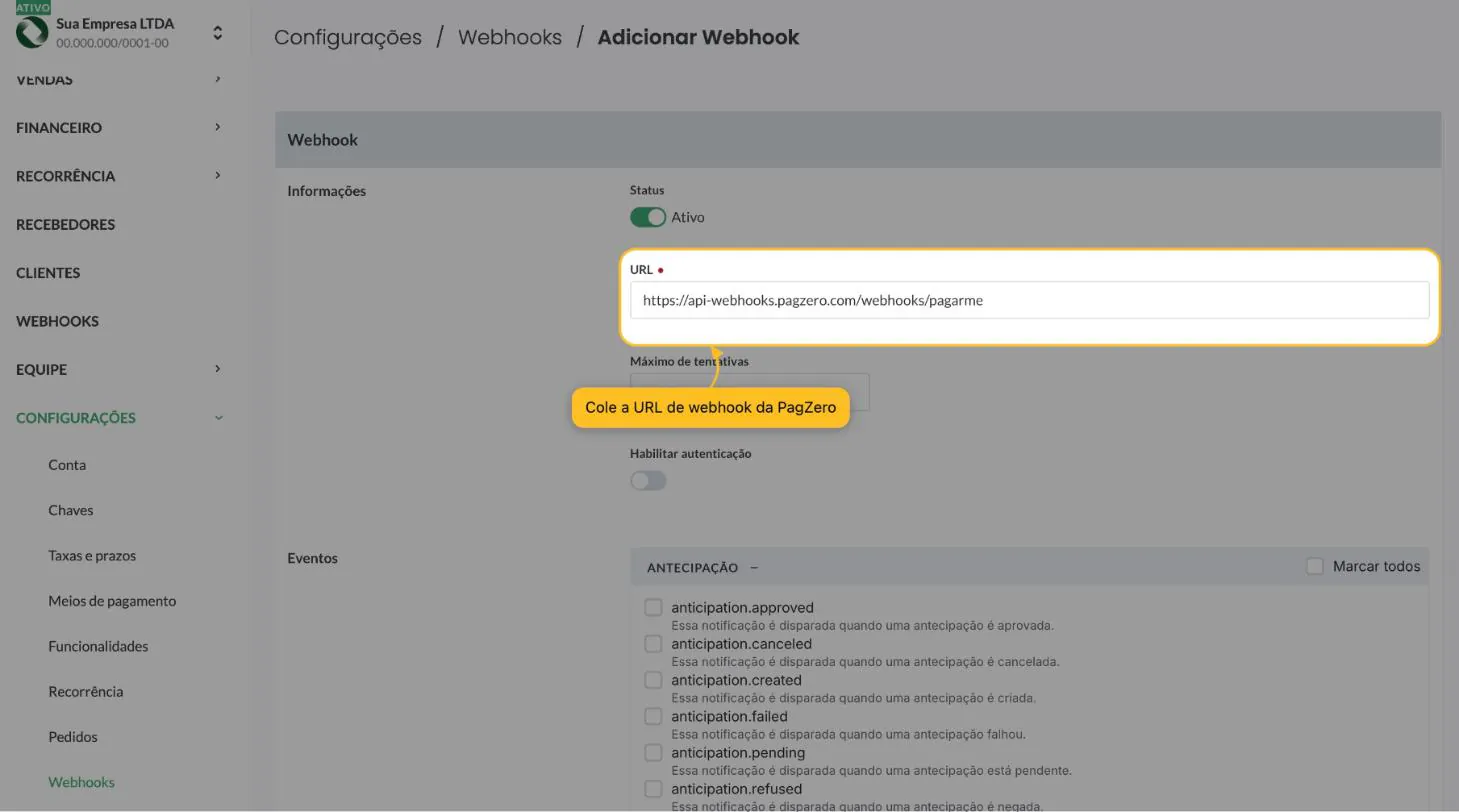The image size is (1459, 812).
Task: Click the Máximo de tentativas field
Action: point(750,392)
